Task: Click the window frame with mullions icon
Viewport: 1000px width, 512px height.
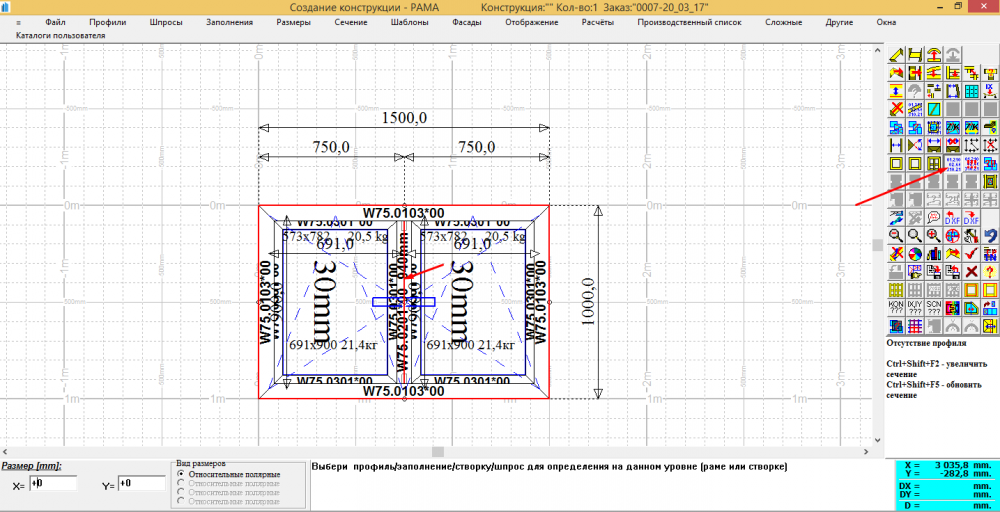Action: coord(934,163)
